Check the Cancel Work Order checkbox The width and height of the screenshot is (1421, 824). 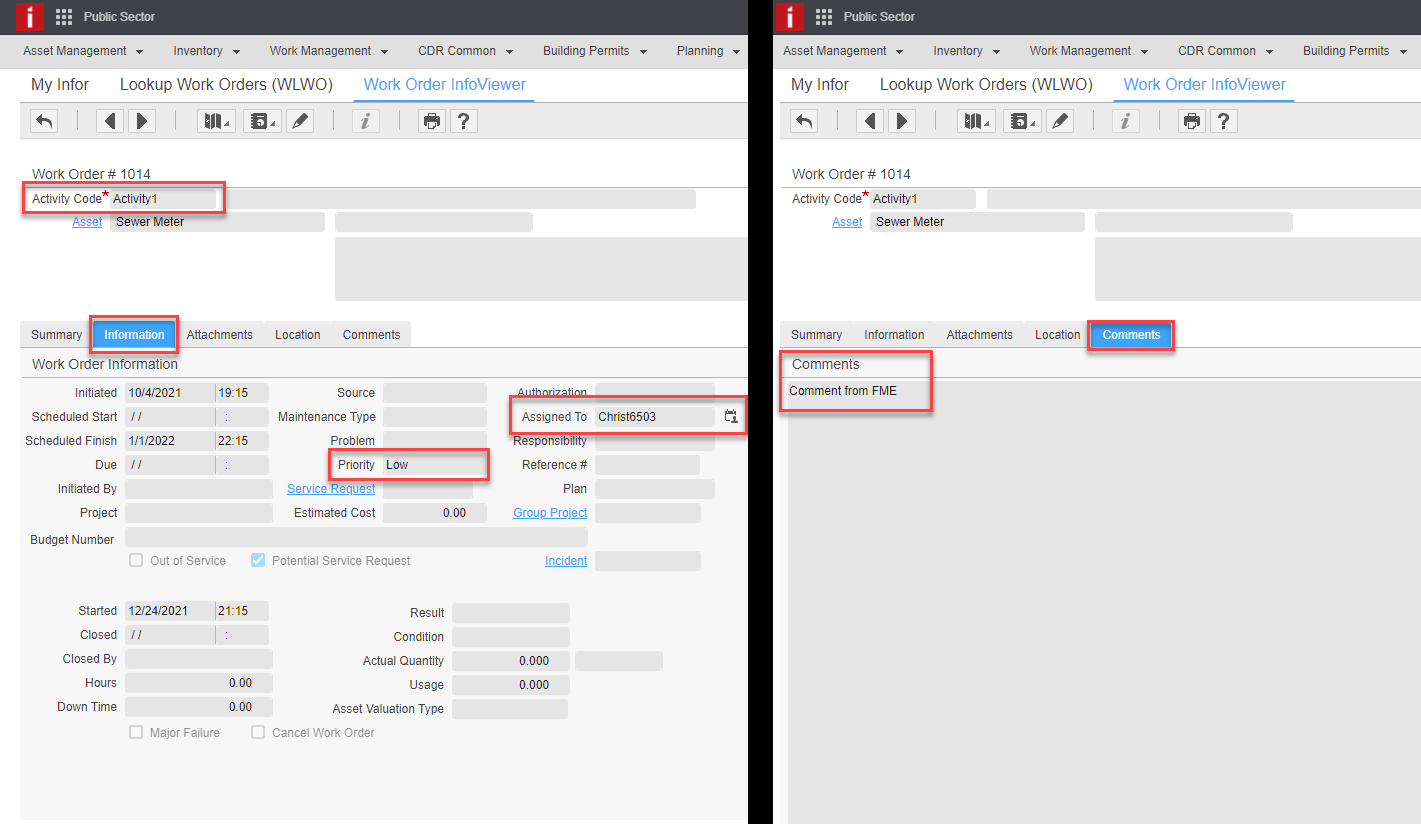point(258,732)
